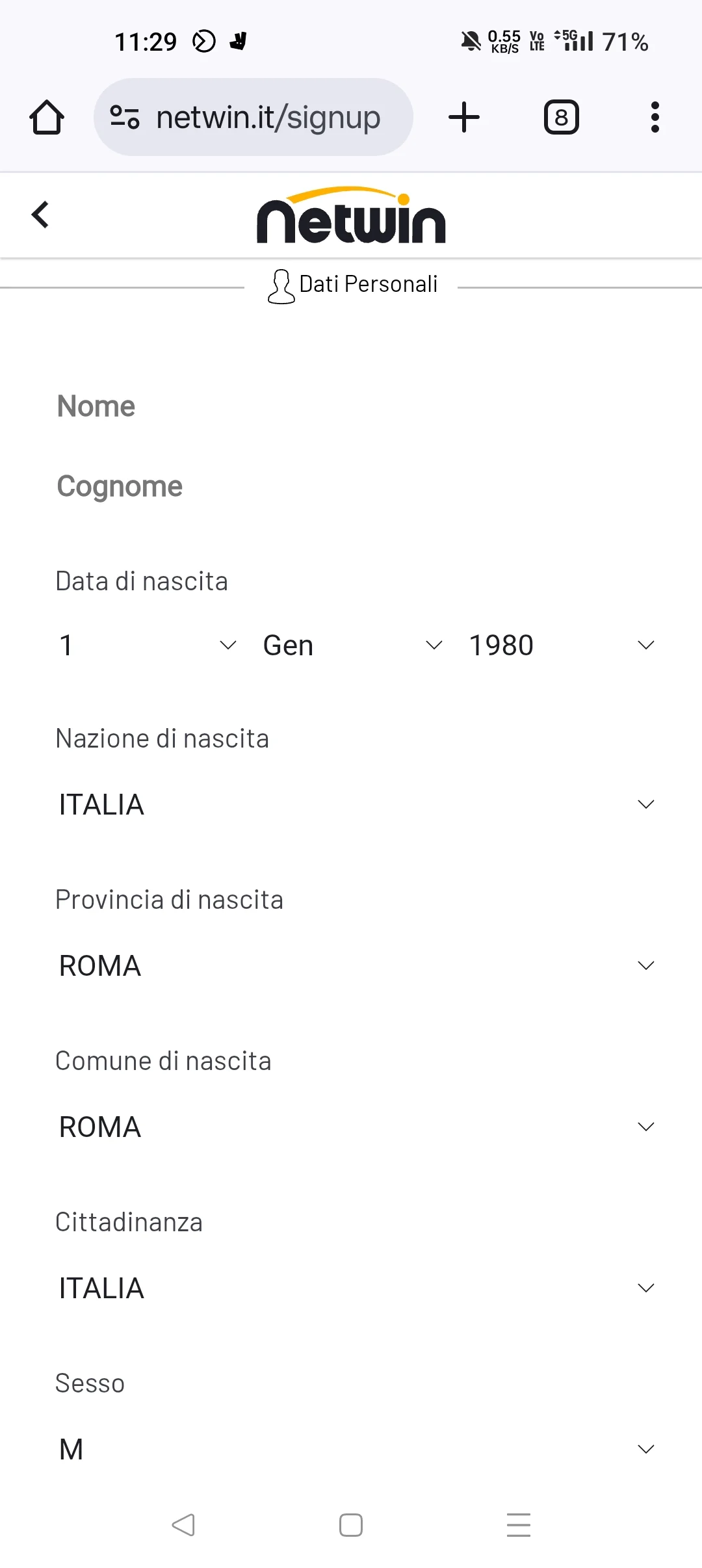
Task: Select the Sesso dropdown showing M
Action: (x=356, y=1450)
